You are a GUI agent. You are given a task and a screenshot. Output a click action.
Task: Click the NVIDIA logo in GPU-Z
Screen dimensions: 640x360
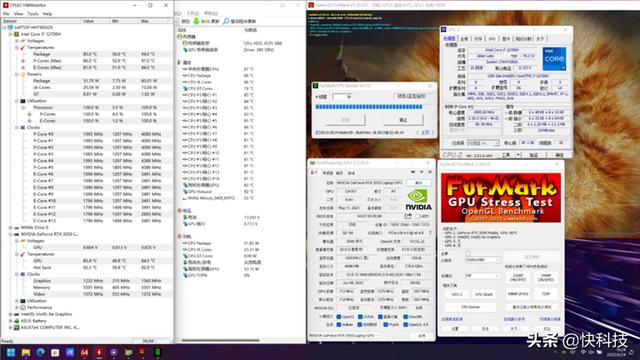[418, 200]
